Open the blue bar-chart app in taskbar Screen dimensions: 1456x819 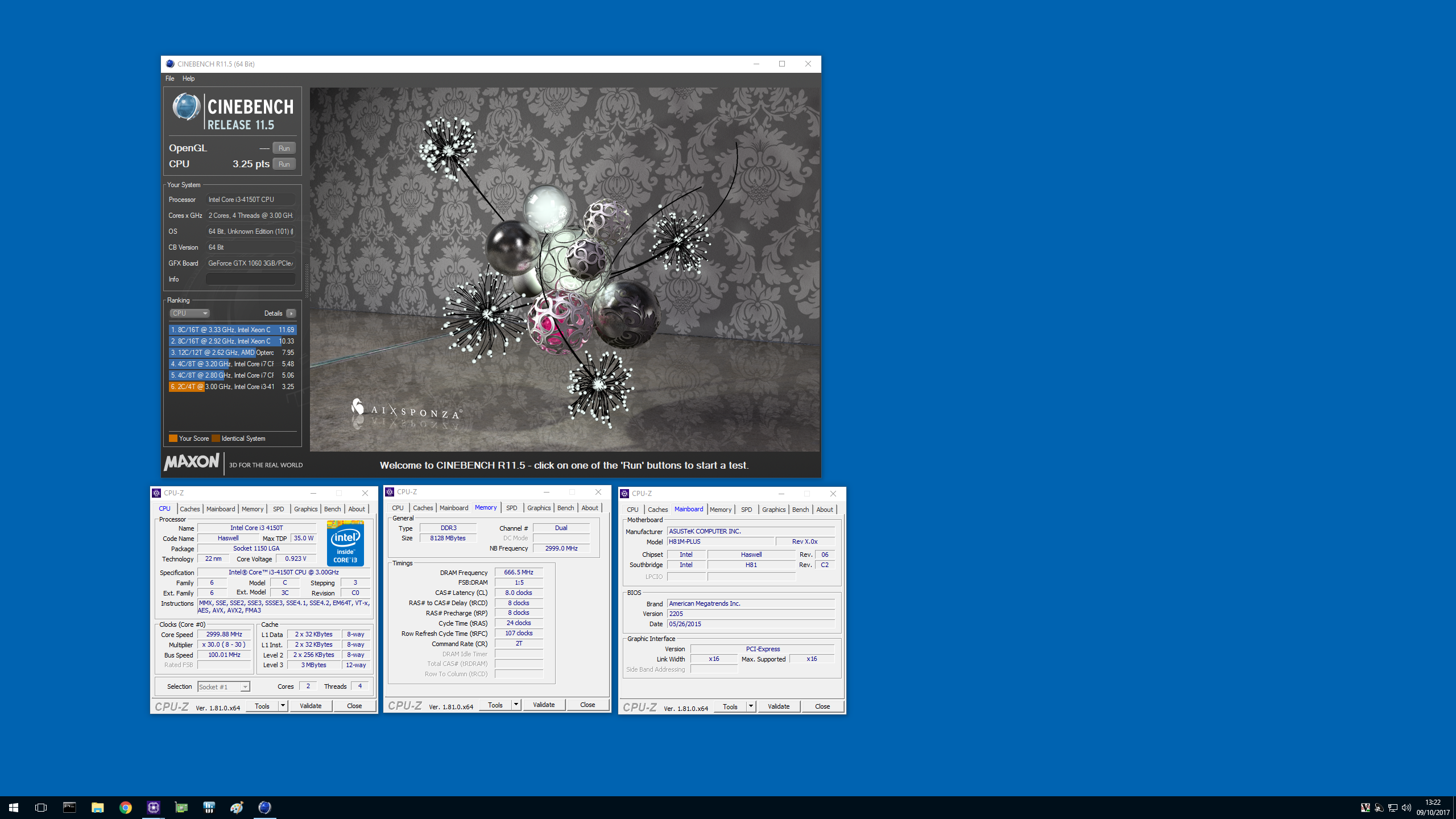[x=209, y=807]
